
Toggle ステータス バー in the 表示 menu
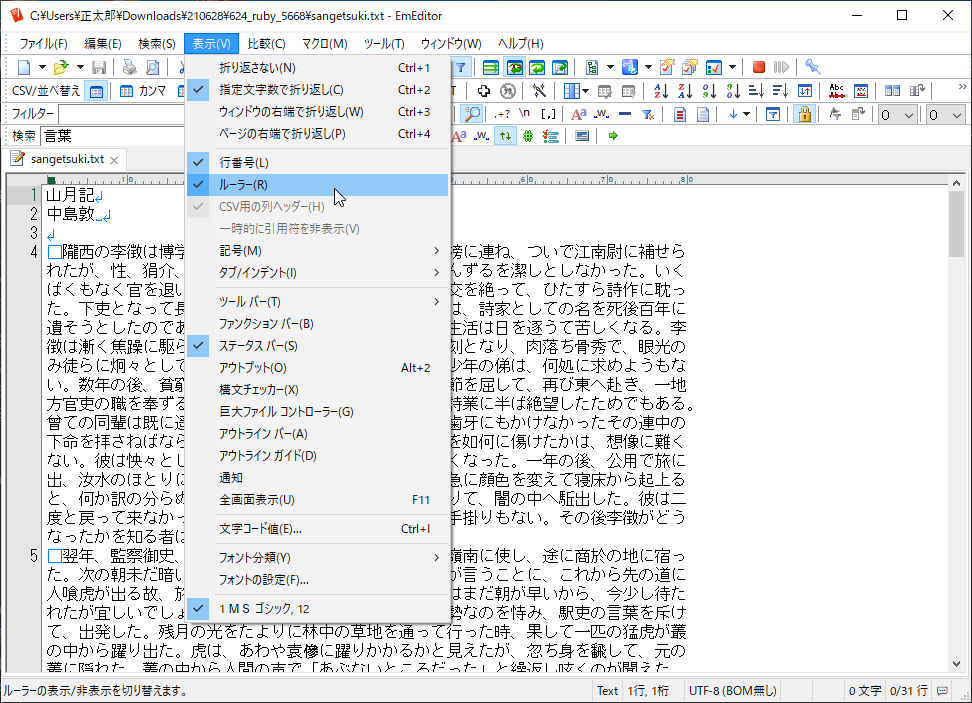coord(270,344)
